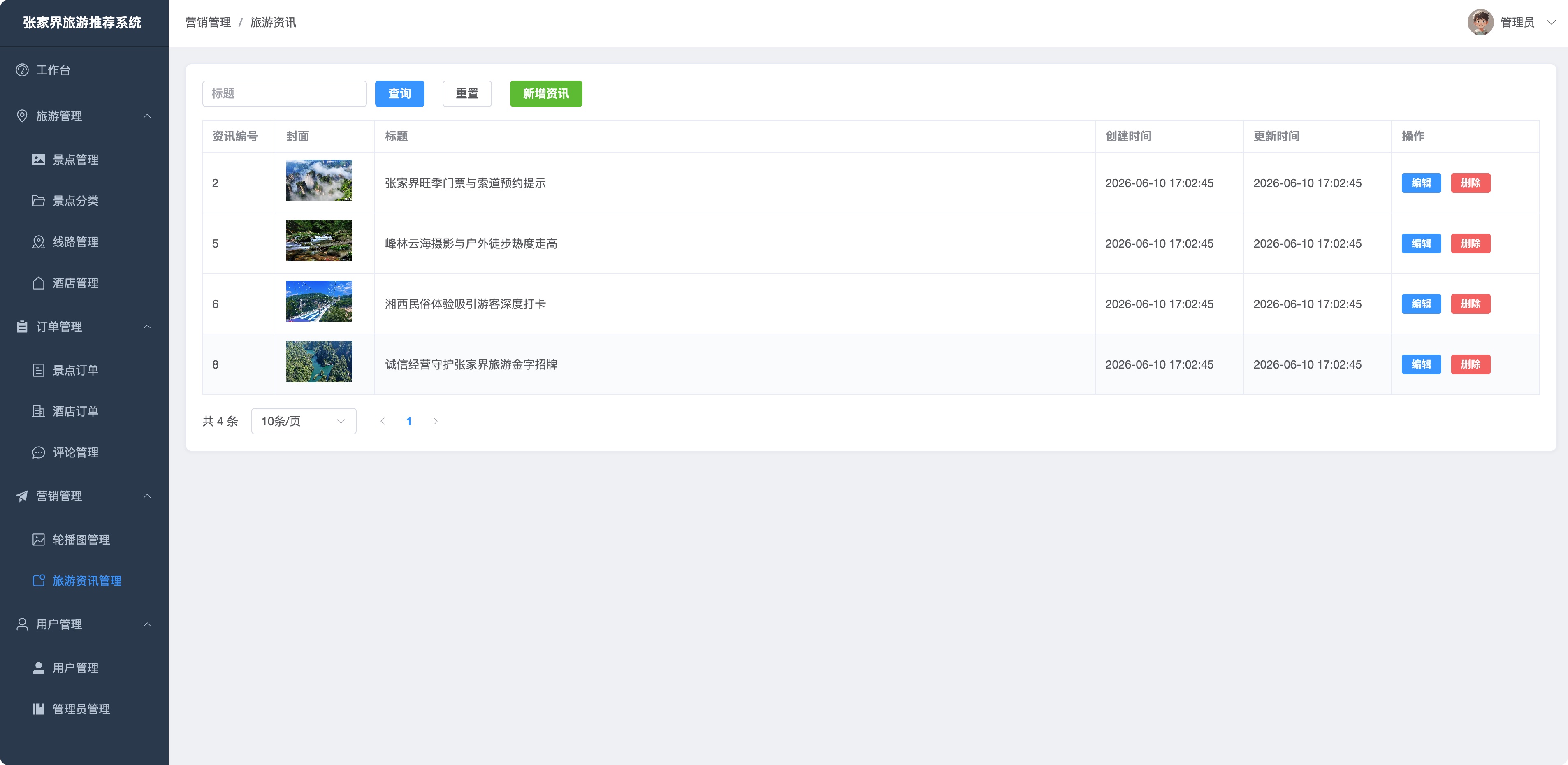Open 酒店管理 menu item

(84, 283)
